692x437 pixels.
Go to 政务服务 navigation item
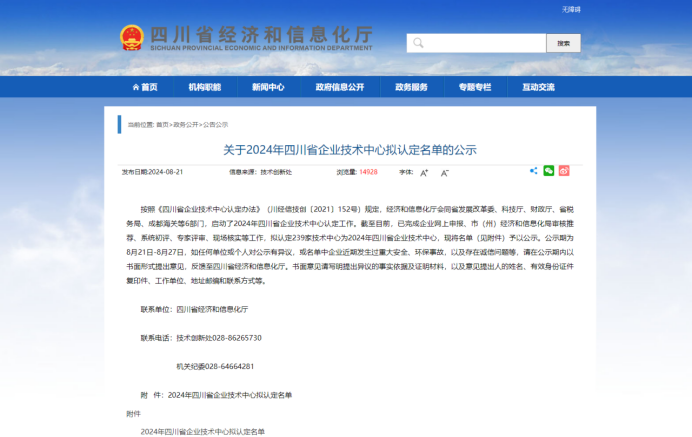411,87
